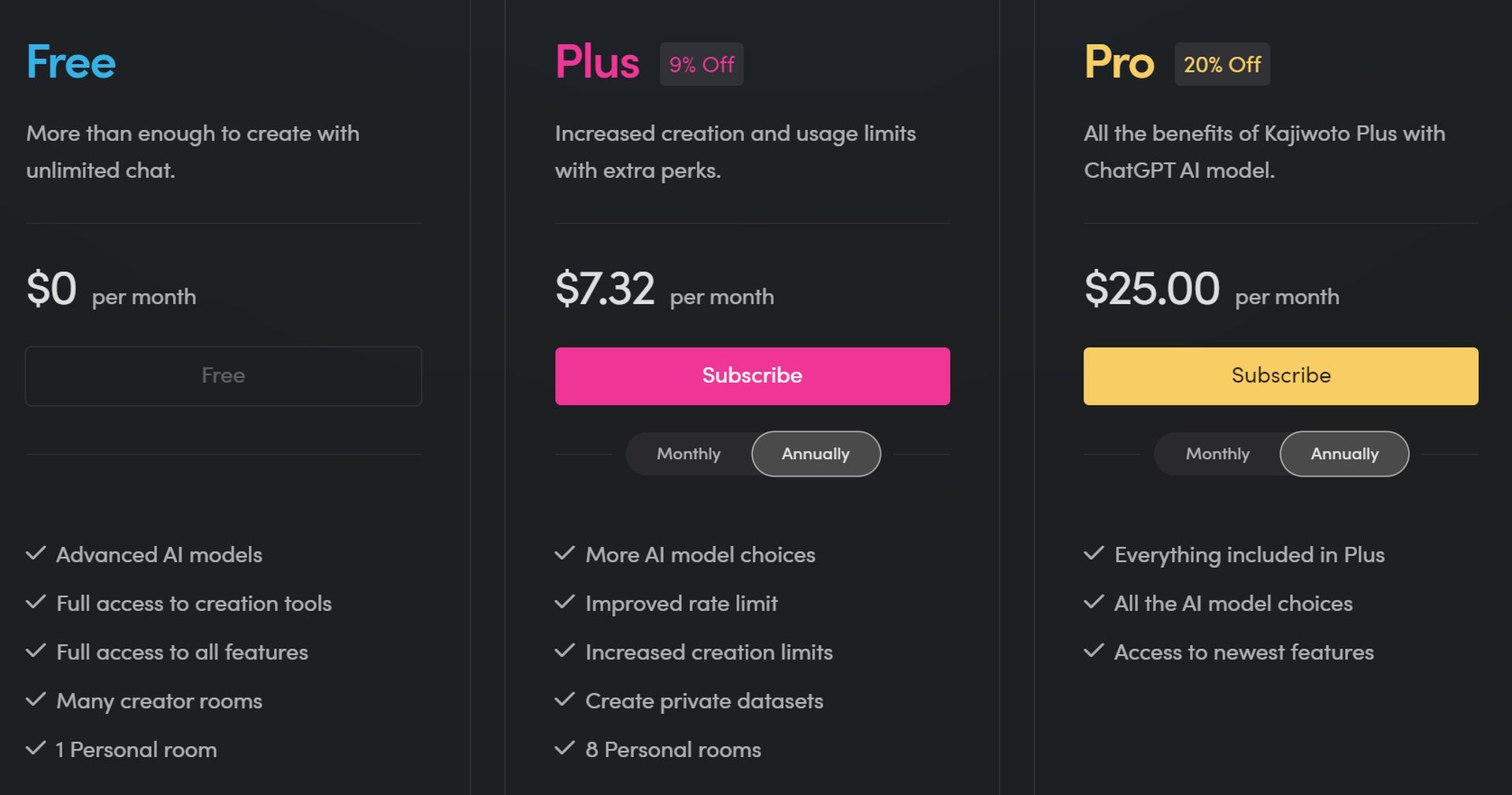Click the 9% Off badge
The width and height of the screenshot is (1512, 795).
pos(702,64)
